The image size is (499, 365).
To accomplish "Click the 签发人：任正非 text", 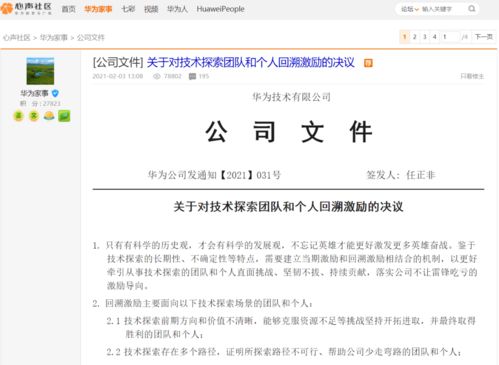I will tap(401, 175).
